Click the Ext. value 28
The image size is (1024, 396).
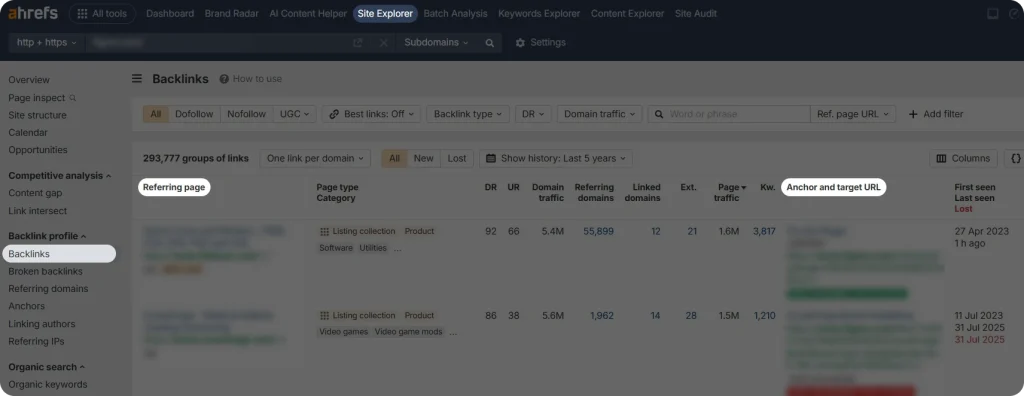[x=691, y=315]
